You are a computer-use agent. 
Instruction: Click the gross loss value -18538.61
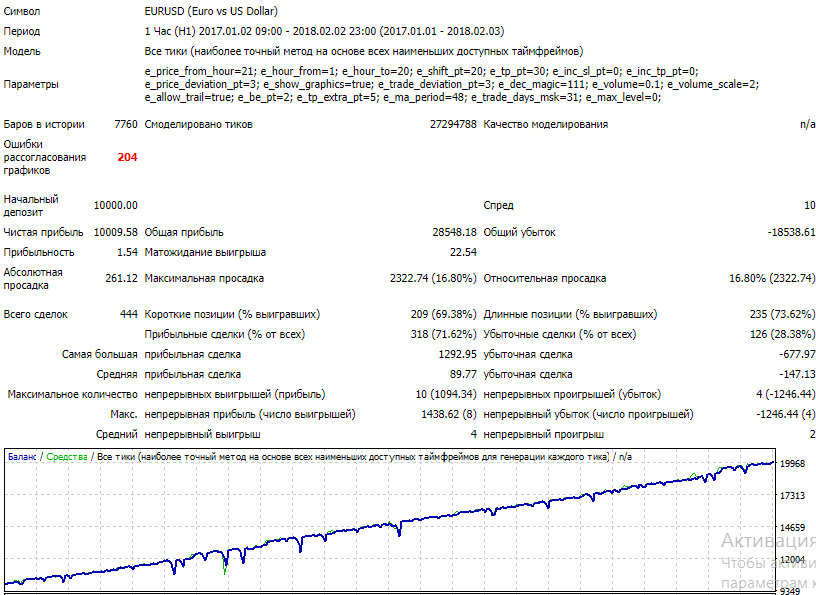pyautogui.click(x=792, y=232)
